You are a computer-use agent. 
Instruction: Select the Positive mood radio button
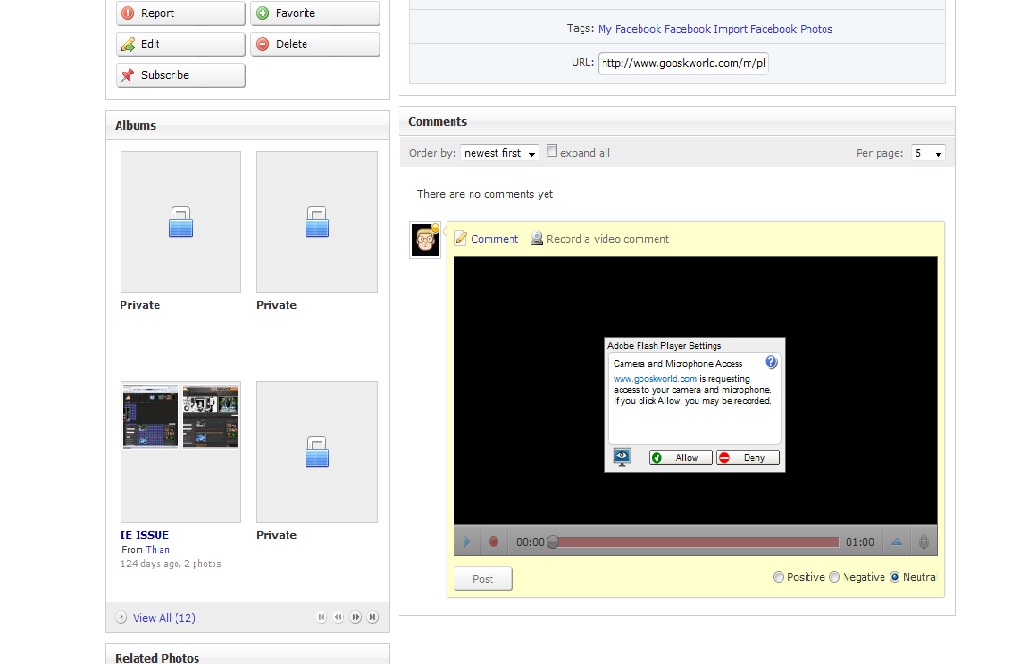[x=779, y=577]
